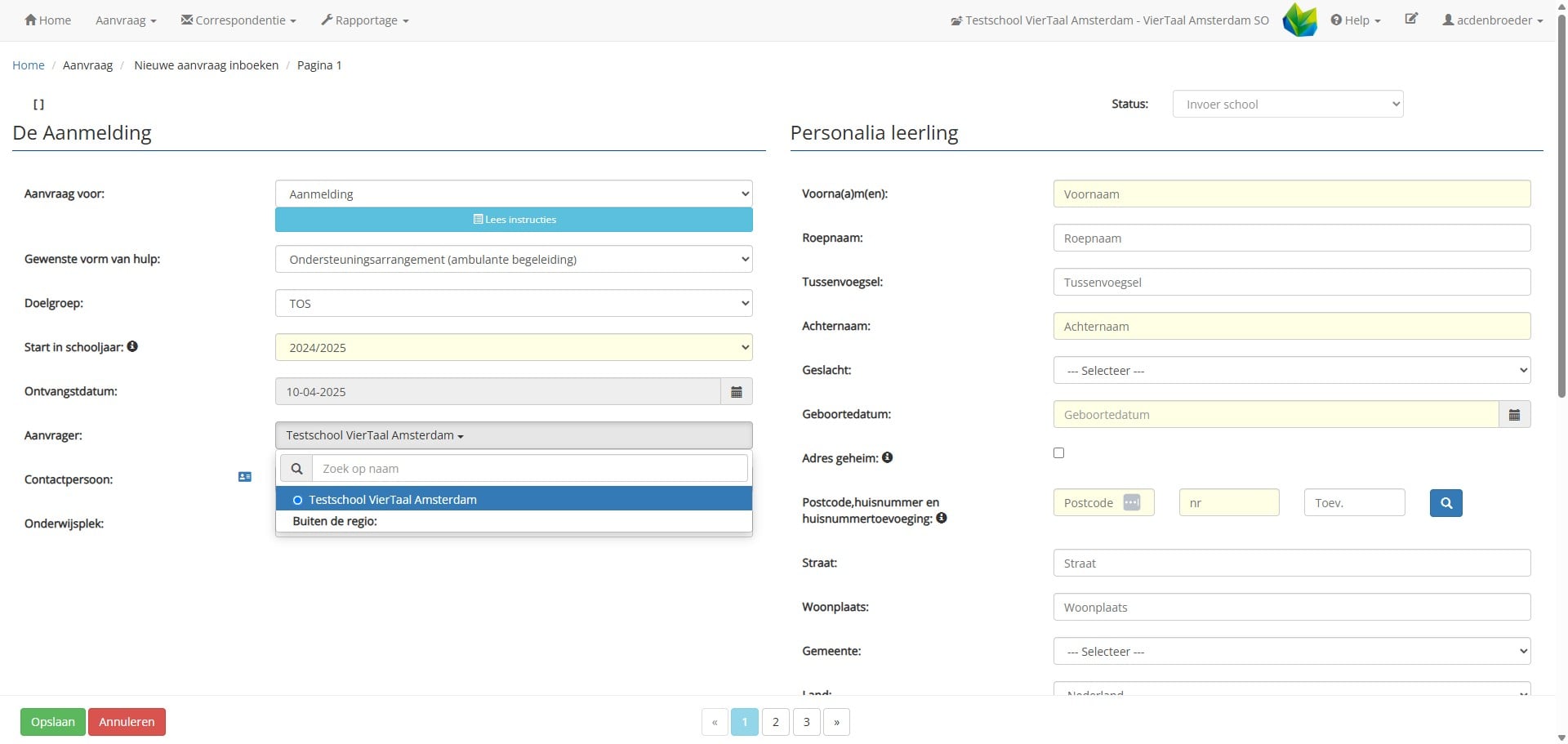Click the green leaf logo icon
Screen dimensions: 1568x744
click(x=1299, y=20)
